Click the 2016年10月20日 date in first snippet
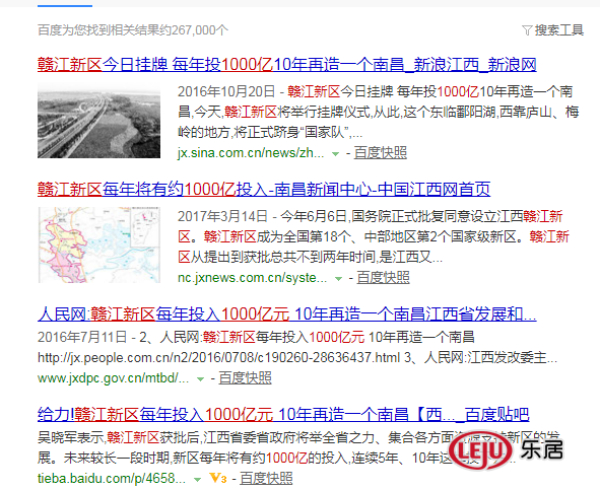 pos(226,92)
